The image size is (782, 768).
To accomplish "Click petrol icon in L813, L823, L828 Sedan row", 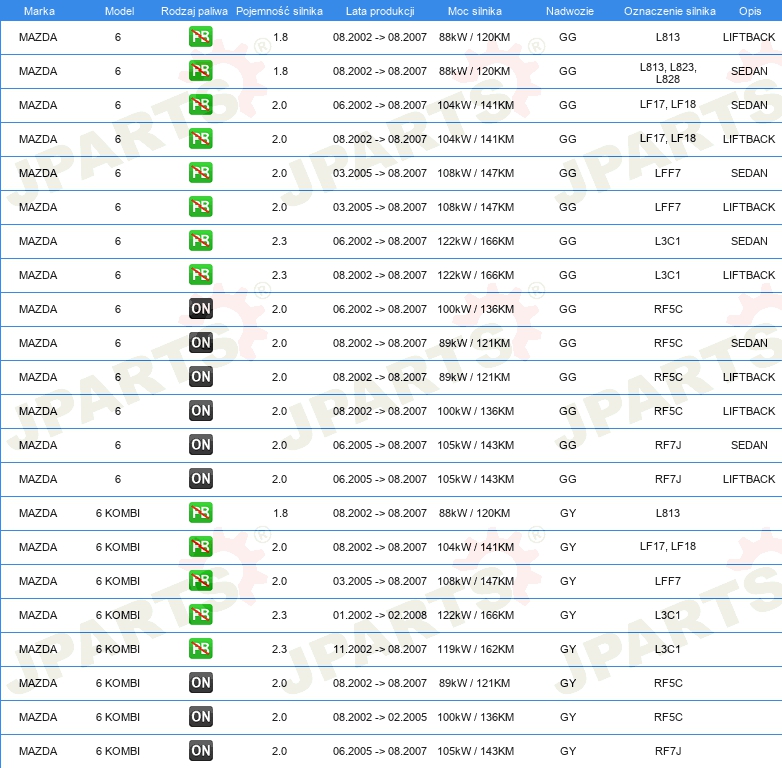I will 200,71.
